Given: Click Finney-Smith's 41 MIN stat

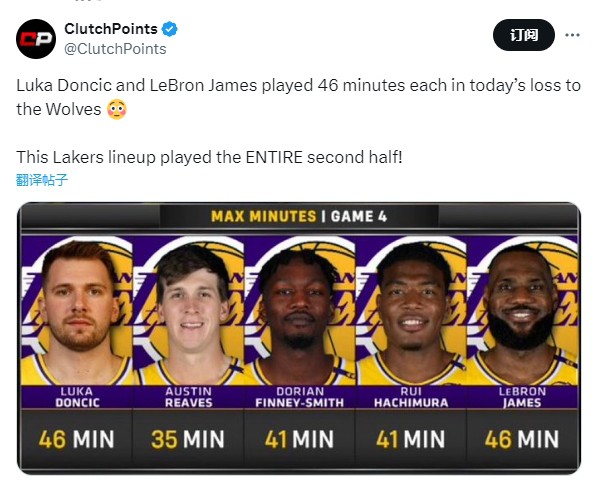Looking at the screenshot, I should (299, 439).
